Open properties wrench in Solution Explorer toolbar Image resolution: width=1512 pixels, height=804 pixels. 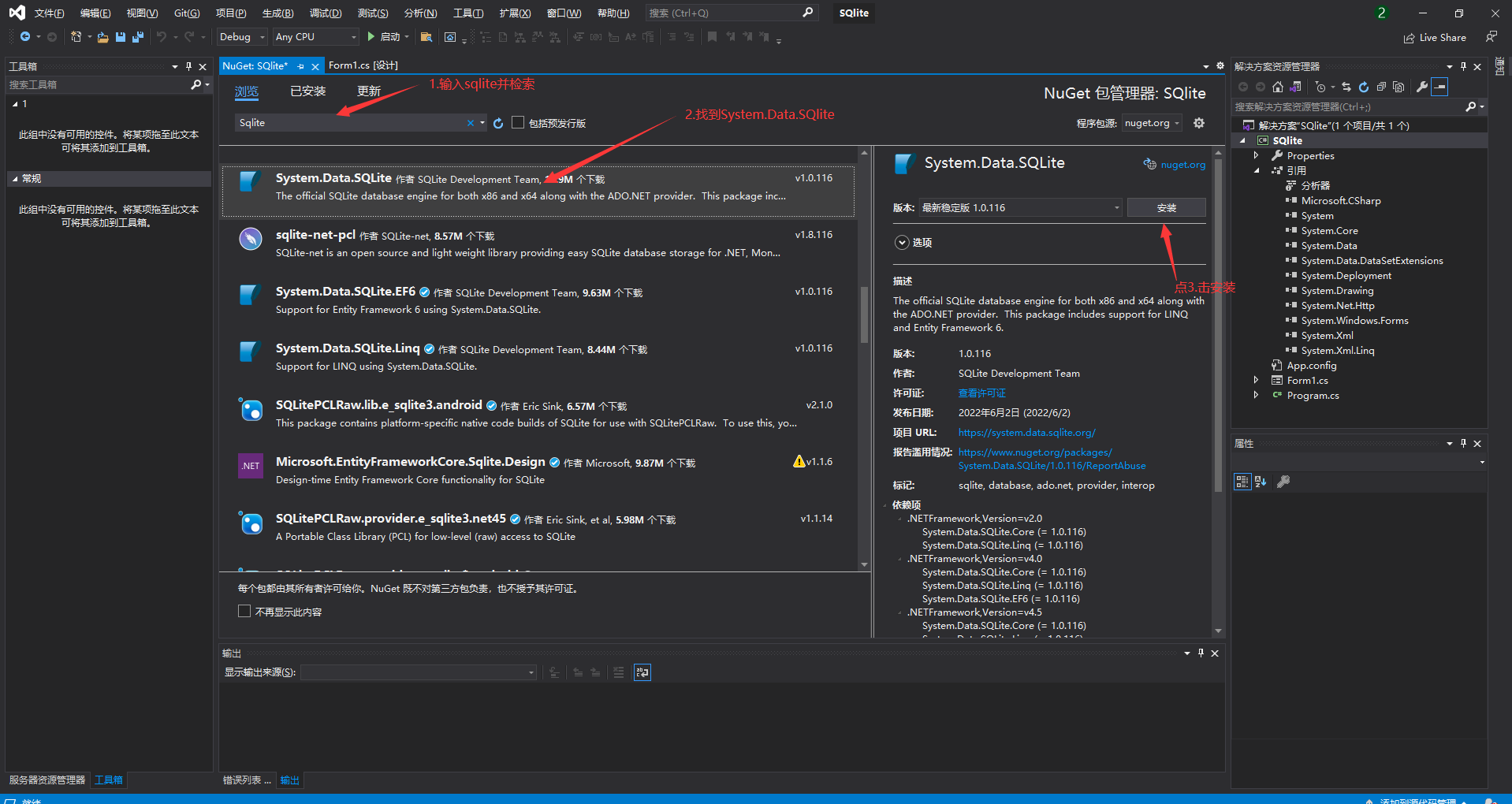coord(1422,87)
